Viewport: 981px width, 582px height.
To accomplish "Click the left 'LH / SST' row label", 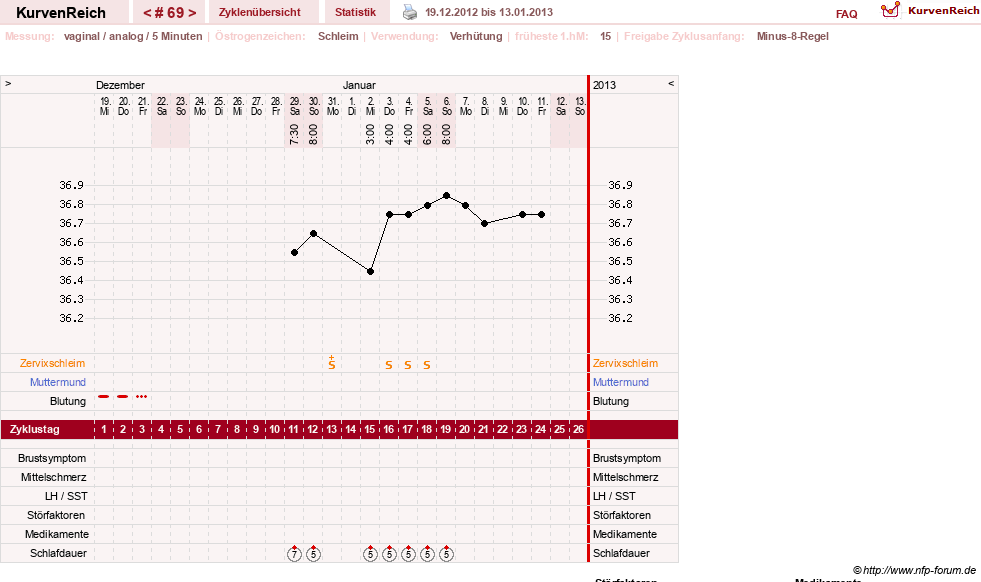I will [x=66, y=496].
